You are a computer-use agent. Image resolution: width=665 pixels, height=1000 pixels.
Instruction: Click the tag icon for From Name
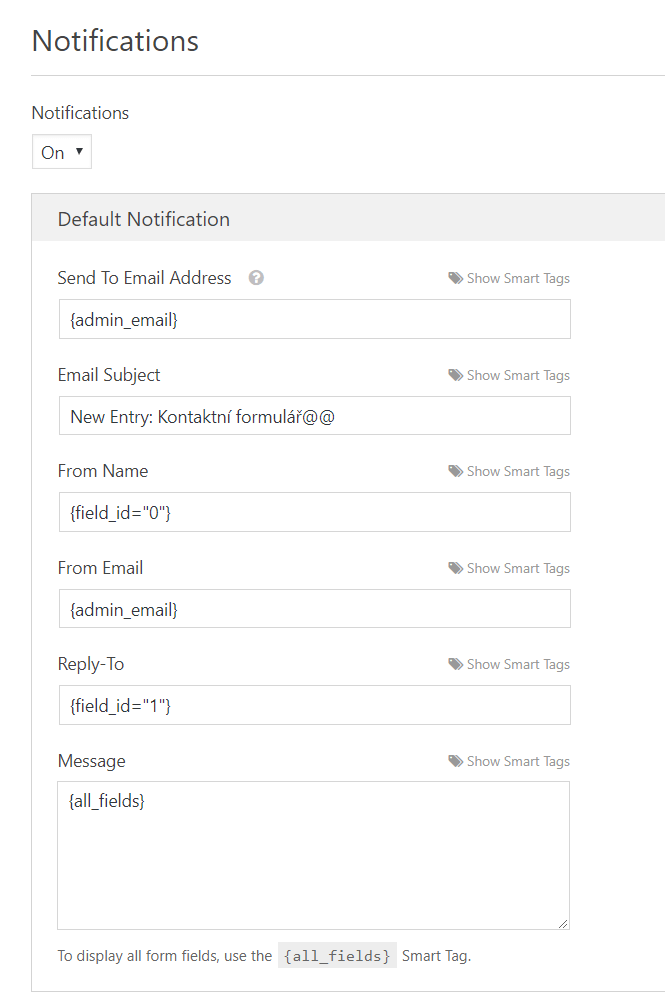[455, 471]
